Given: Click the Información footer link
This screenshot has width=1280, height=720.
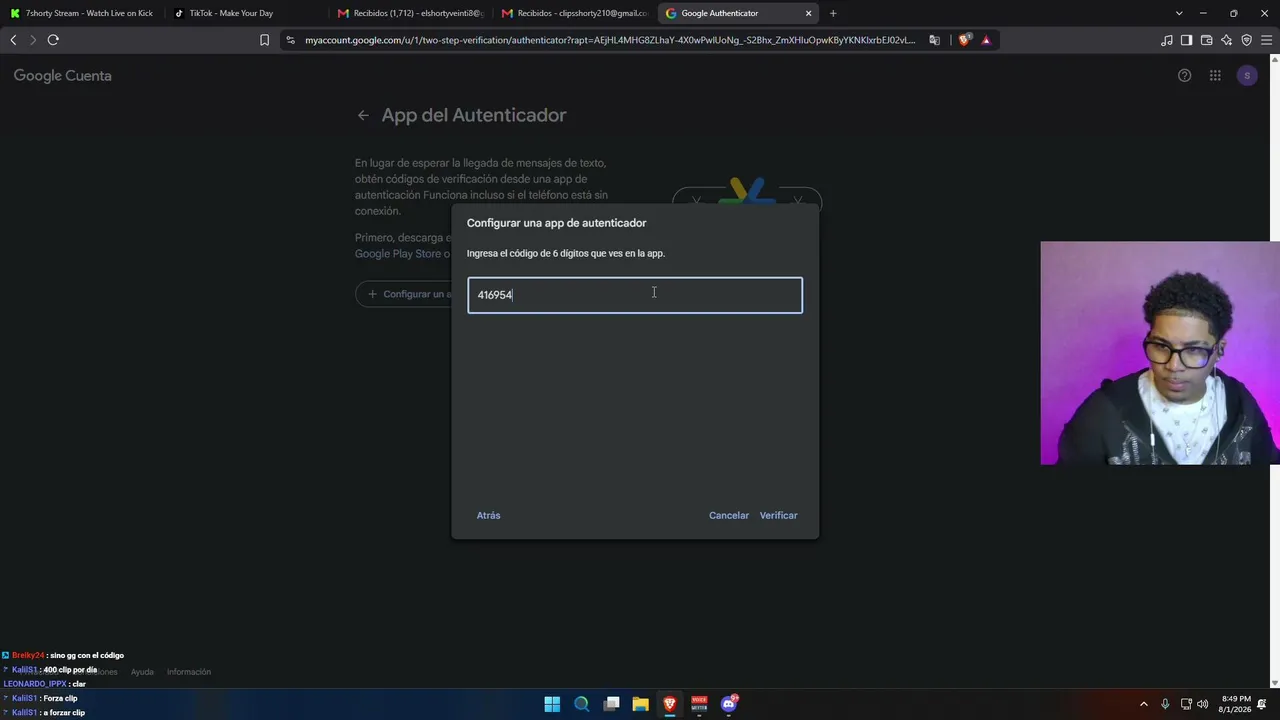Looking at the screenshot, I should (x=189, y=672).
